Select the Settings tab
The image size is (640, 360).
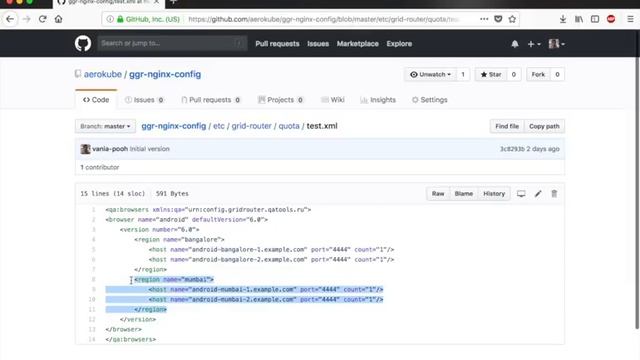(x=429, y=100)
